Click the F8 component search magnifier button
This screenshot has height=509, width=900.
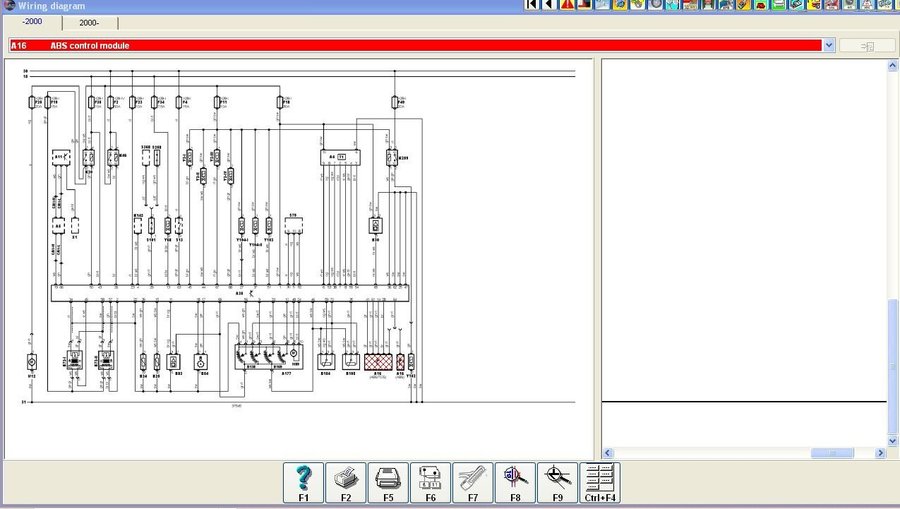click(515, 481)
